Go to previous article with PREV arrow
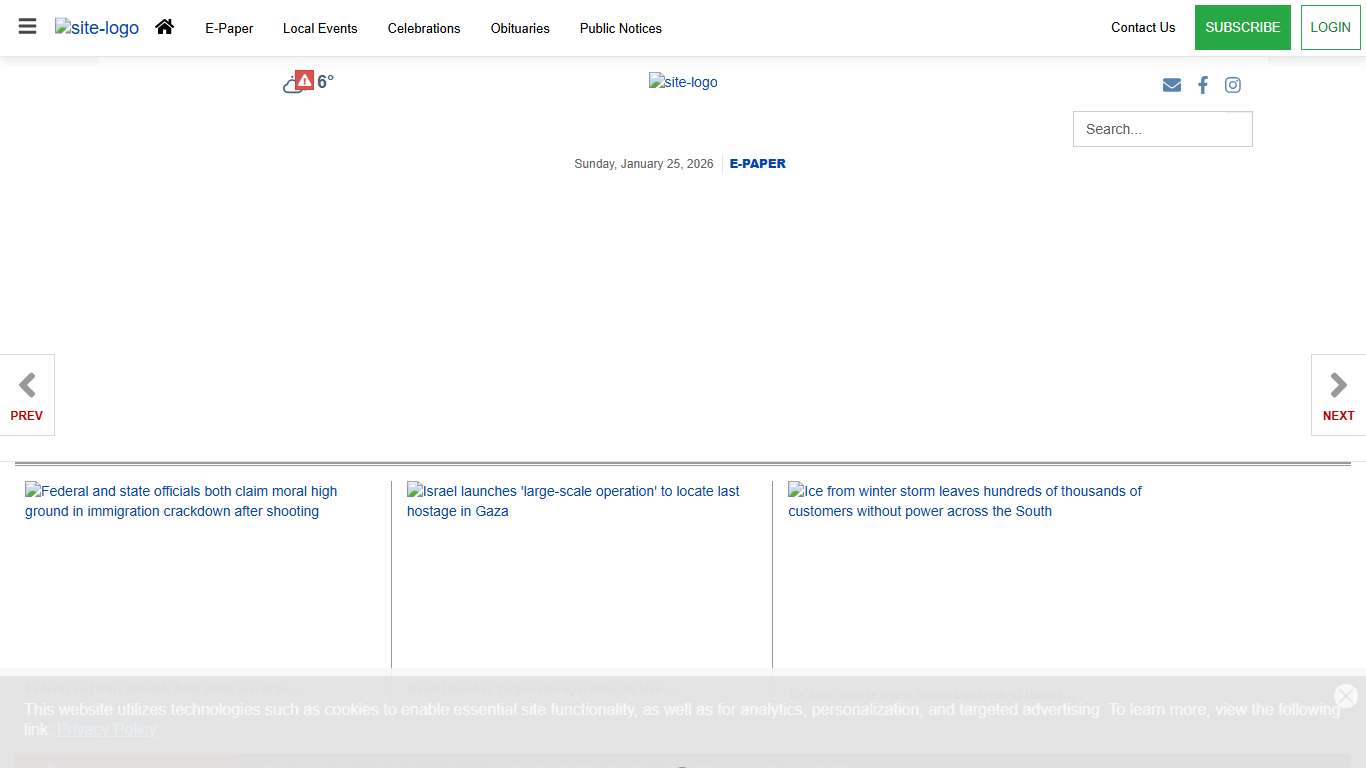Viewport: 1366px width, 768px height. tap(27, 395)
